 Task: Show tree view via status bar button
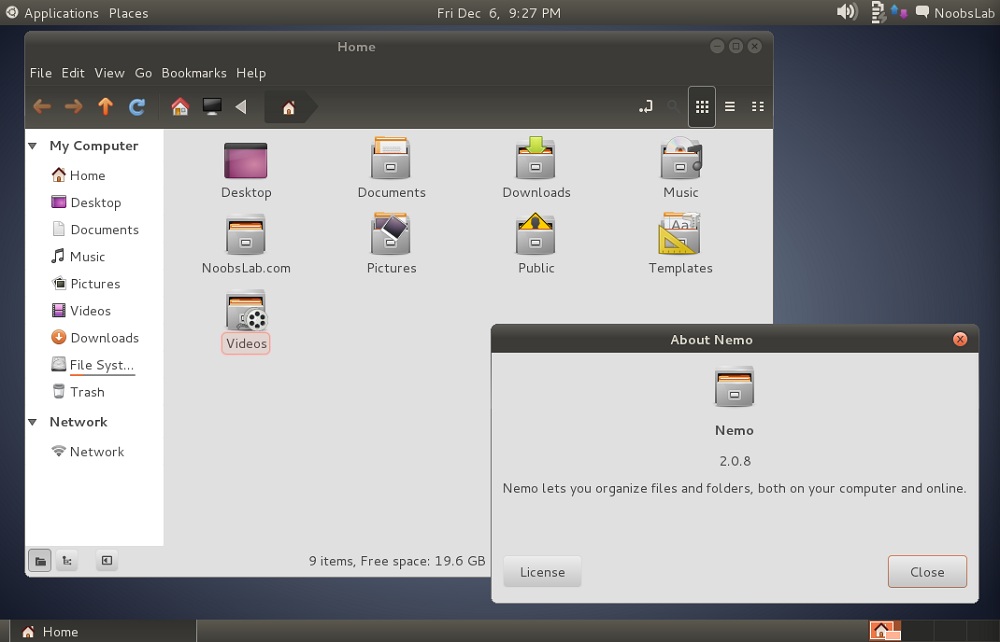tap(67, 561)
